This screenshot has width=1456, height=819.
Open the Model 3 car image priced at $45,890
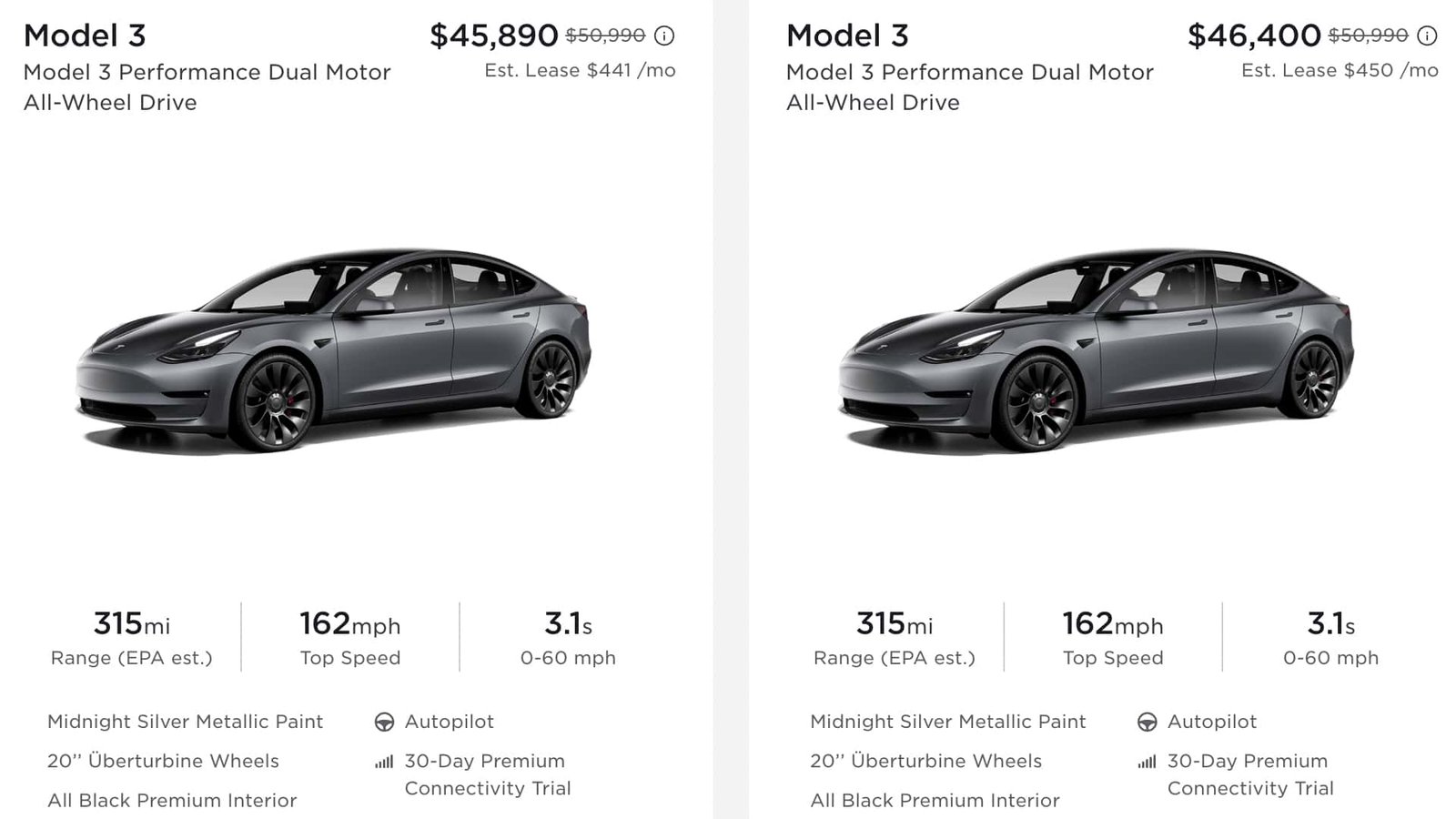coord(334,350)
